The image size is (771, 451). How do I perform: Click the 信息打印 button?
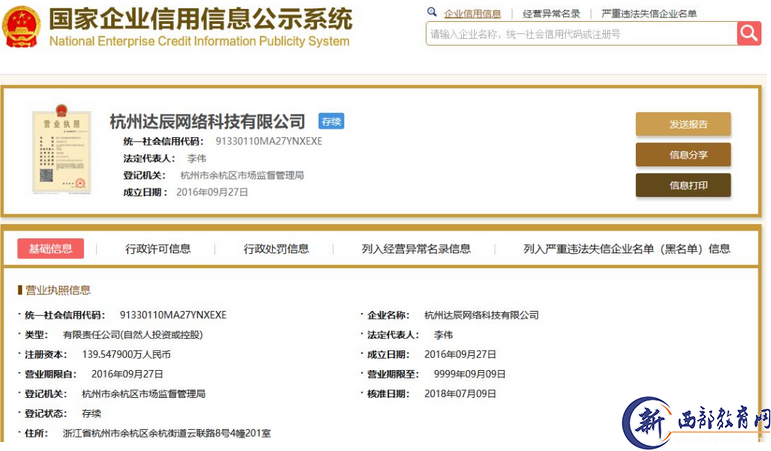(x=683, y=185)
